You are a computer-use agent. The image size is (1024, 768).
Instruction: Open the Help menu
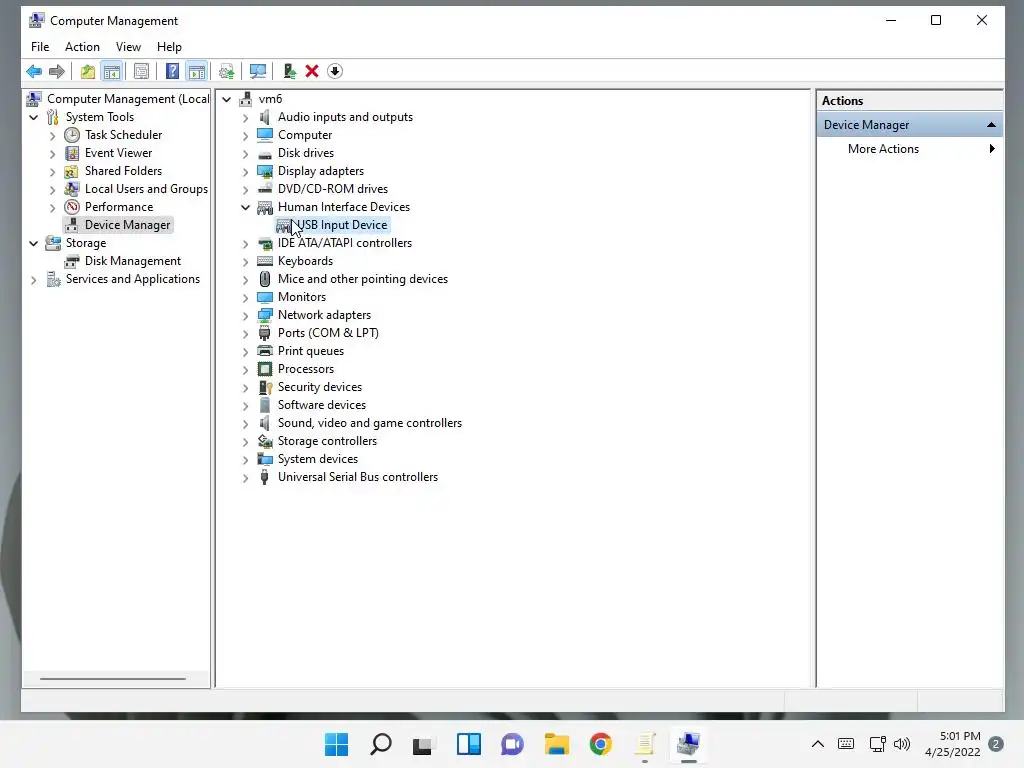[169, 47]
